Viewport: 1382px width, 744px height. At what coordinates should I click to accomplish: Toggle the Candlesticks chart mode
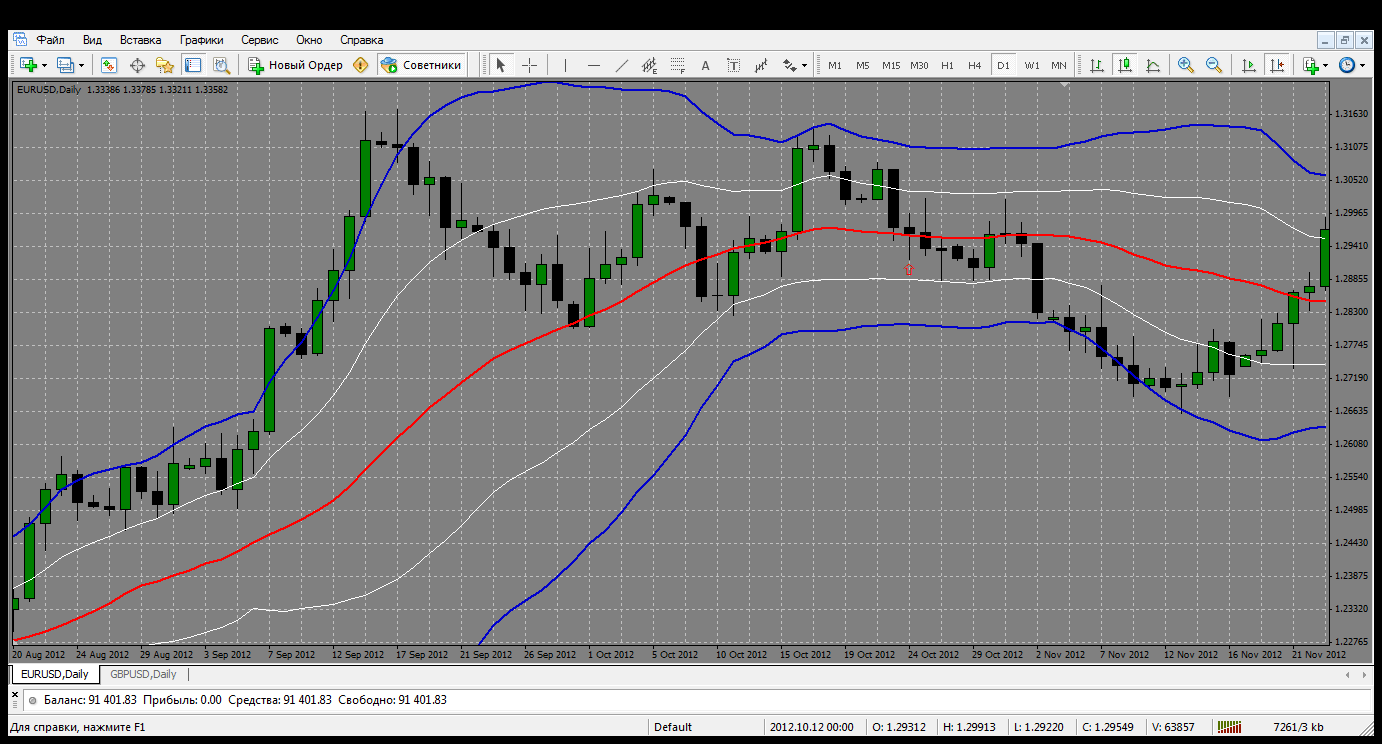[x=1125, y=65]
